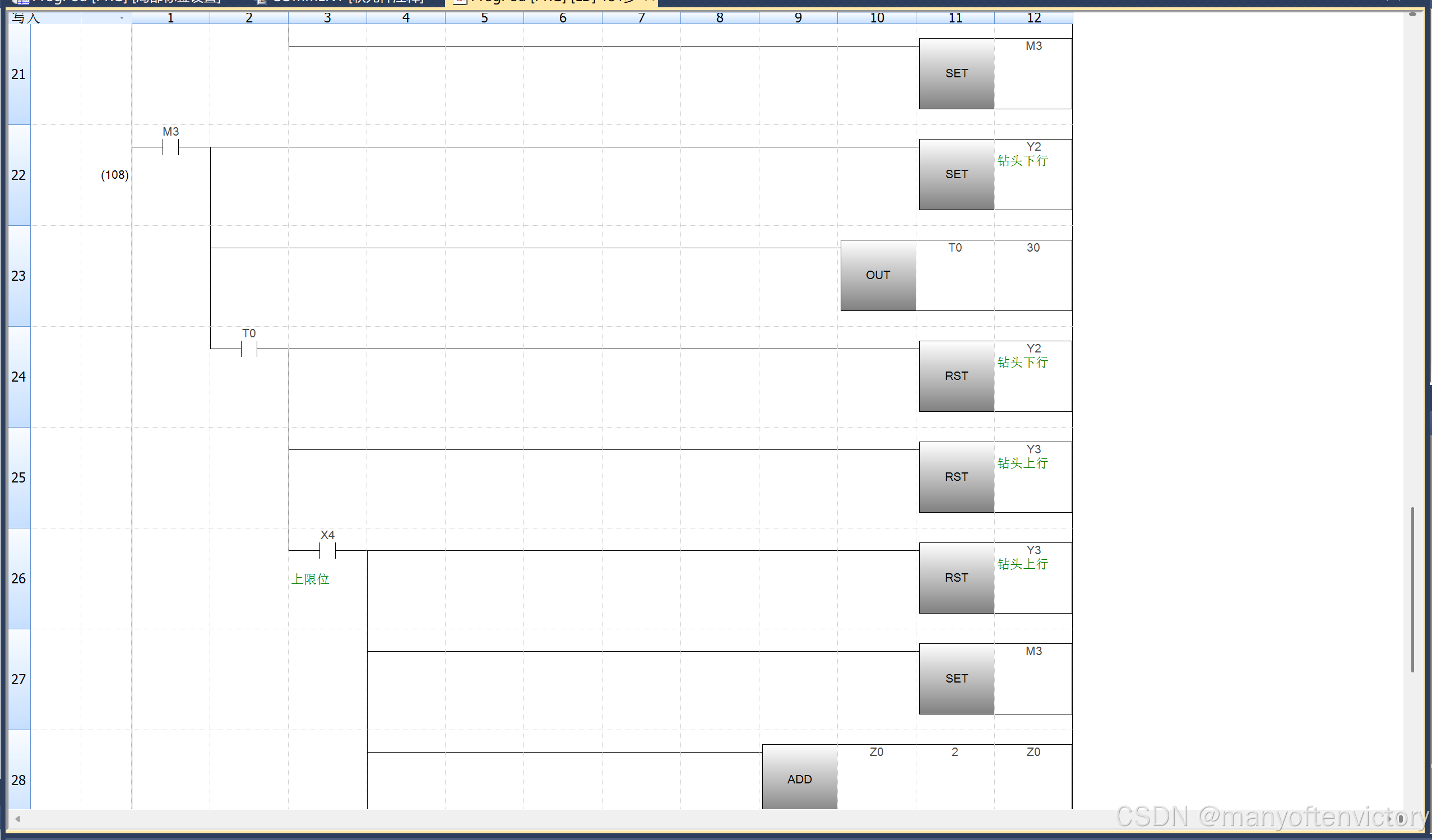Select the SET block for M3 in row 27
The height and width of the screenshot is (840, 1432).
tap(956, 679)
